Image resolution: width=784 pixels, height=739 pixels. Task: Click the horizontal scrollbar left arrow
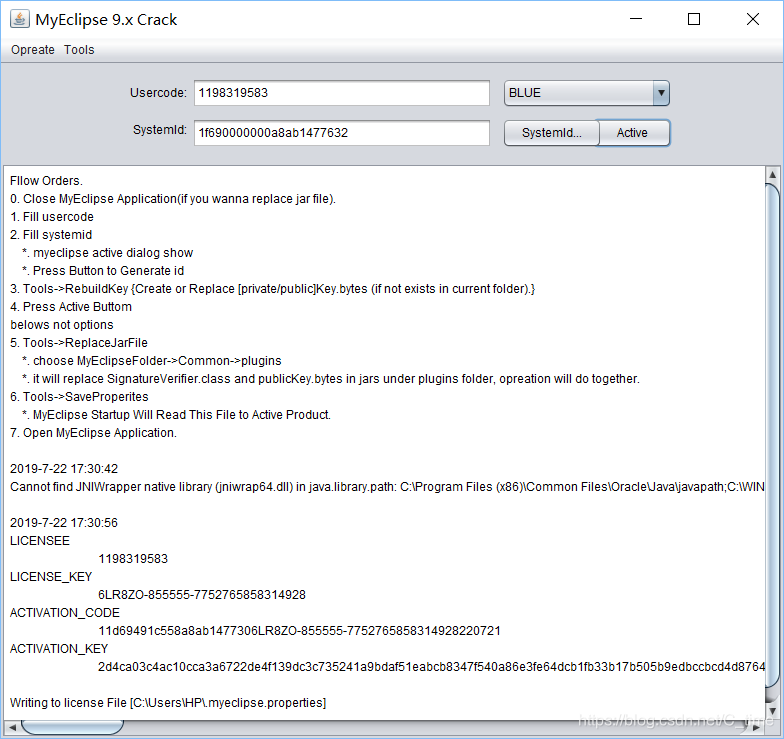click(x=12, y=727)
